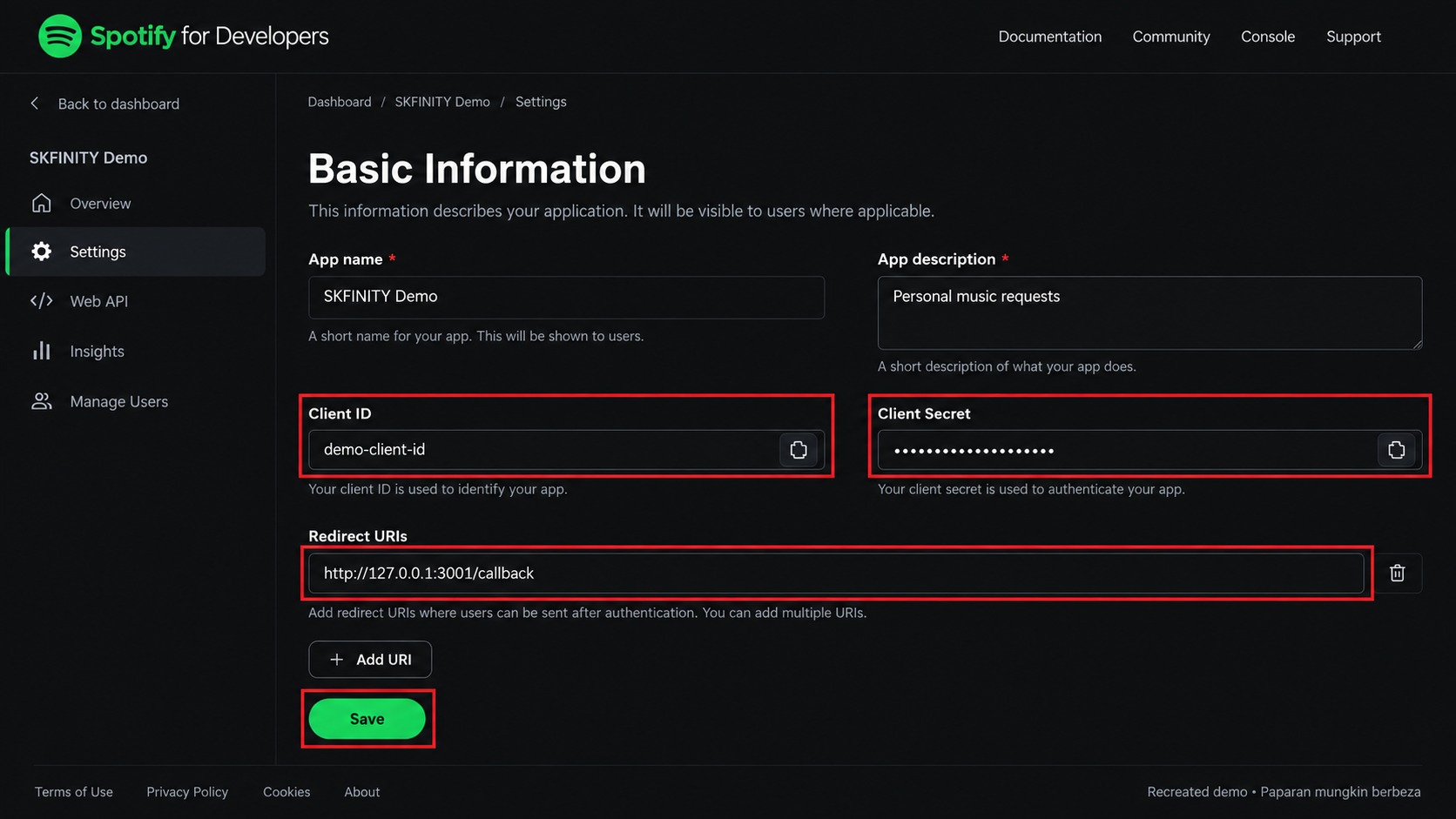
Task: Edit the redirect URI callback field
Action: 836,573
